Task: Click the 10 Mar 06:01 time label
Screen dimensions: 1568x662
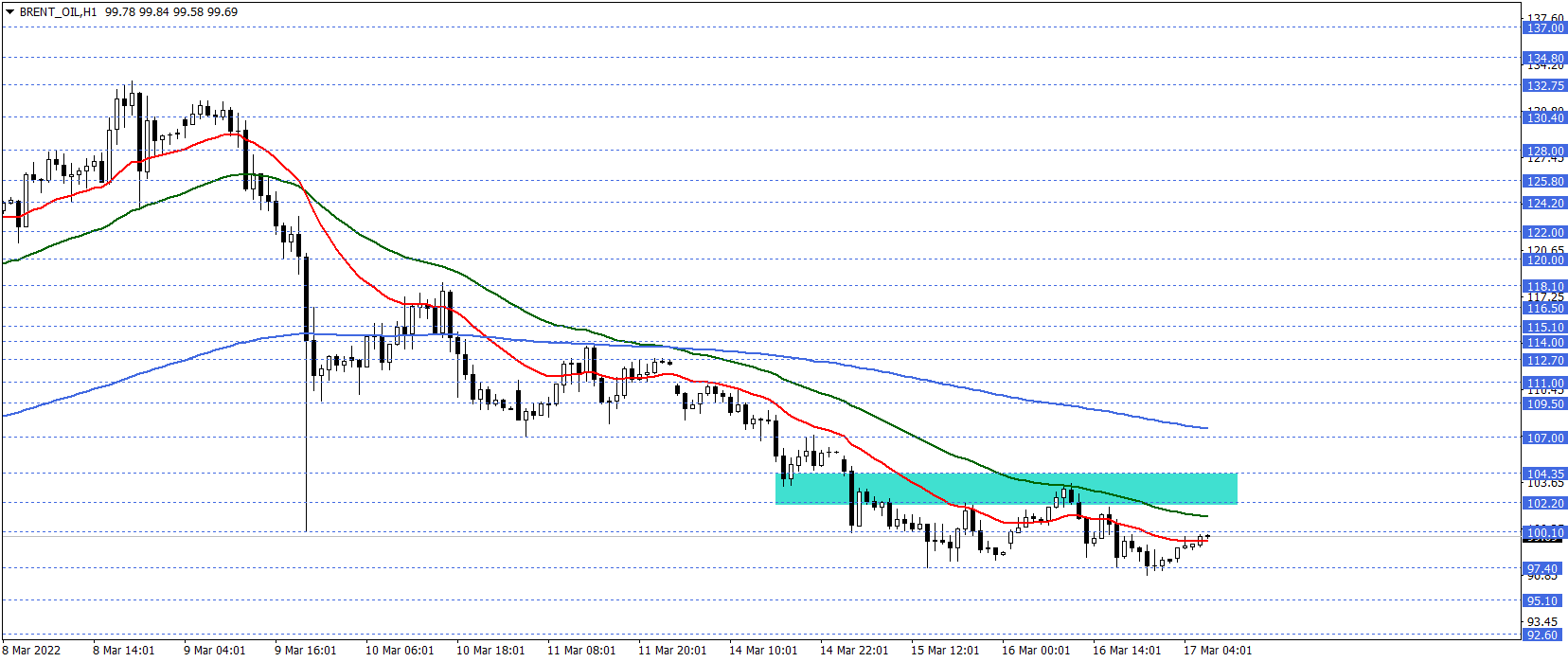Action: (x=400, y=651)
